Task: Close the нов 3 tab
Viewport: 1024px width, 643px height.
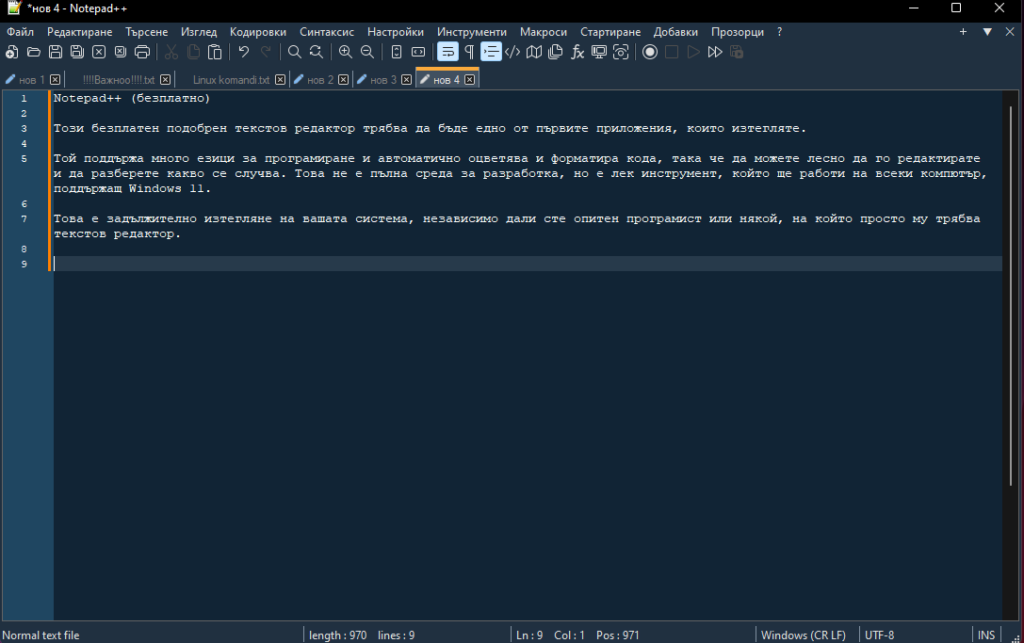Action: 406,80
